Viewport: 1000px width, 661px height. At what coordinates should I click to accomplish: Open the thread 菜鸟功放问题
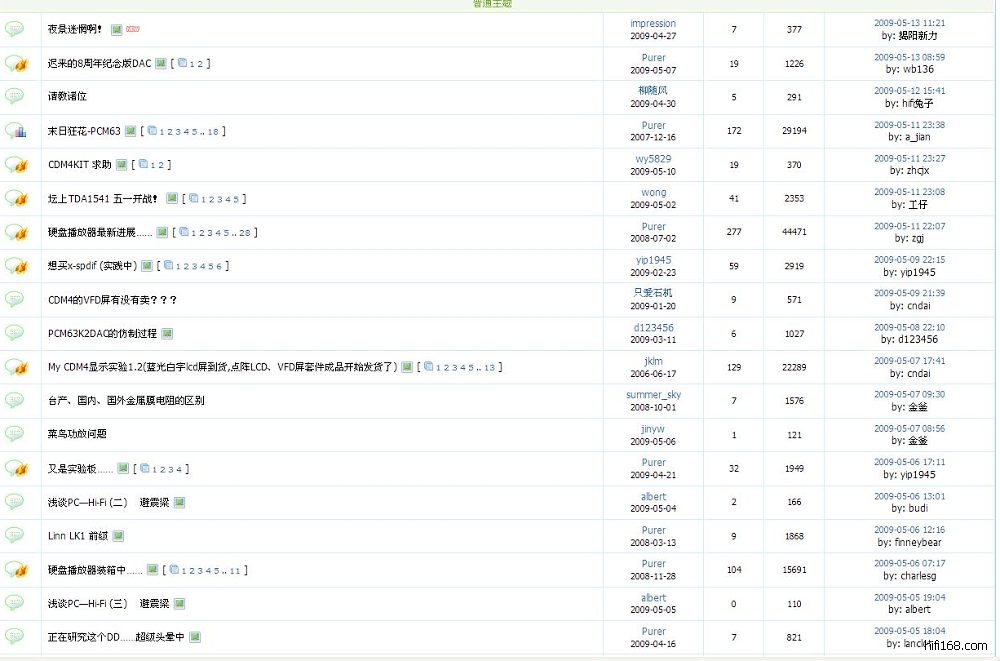(77, 434)
